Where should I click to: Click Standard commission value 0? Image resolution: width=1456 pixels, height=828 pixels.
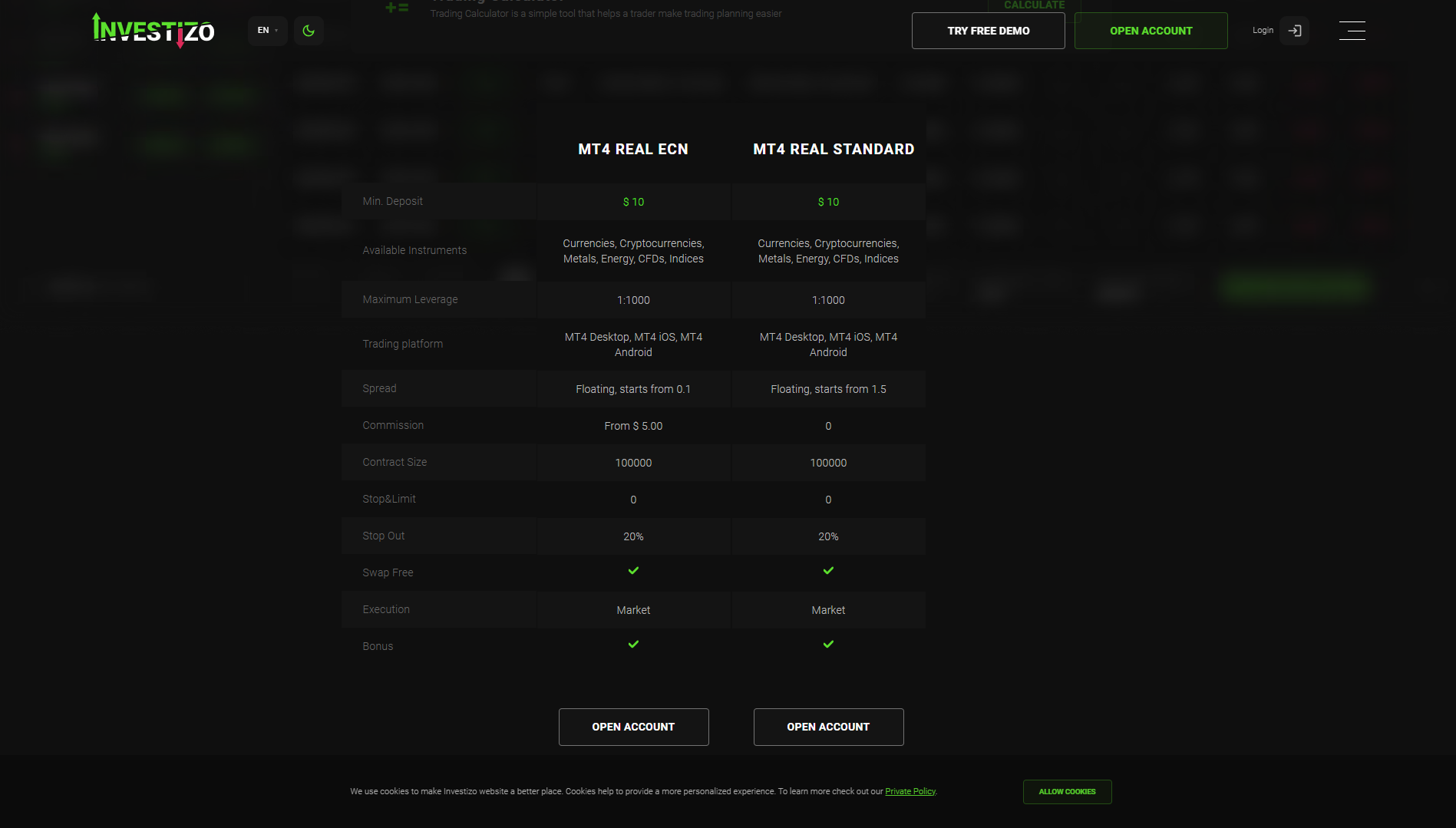click(x=829, y=426)
